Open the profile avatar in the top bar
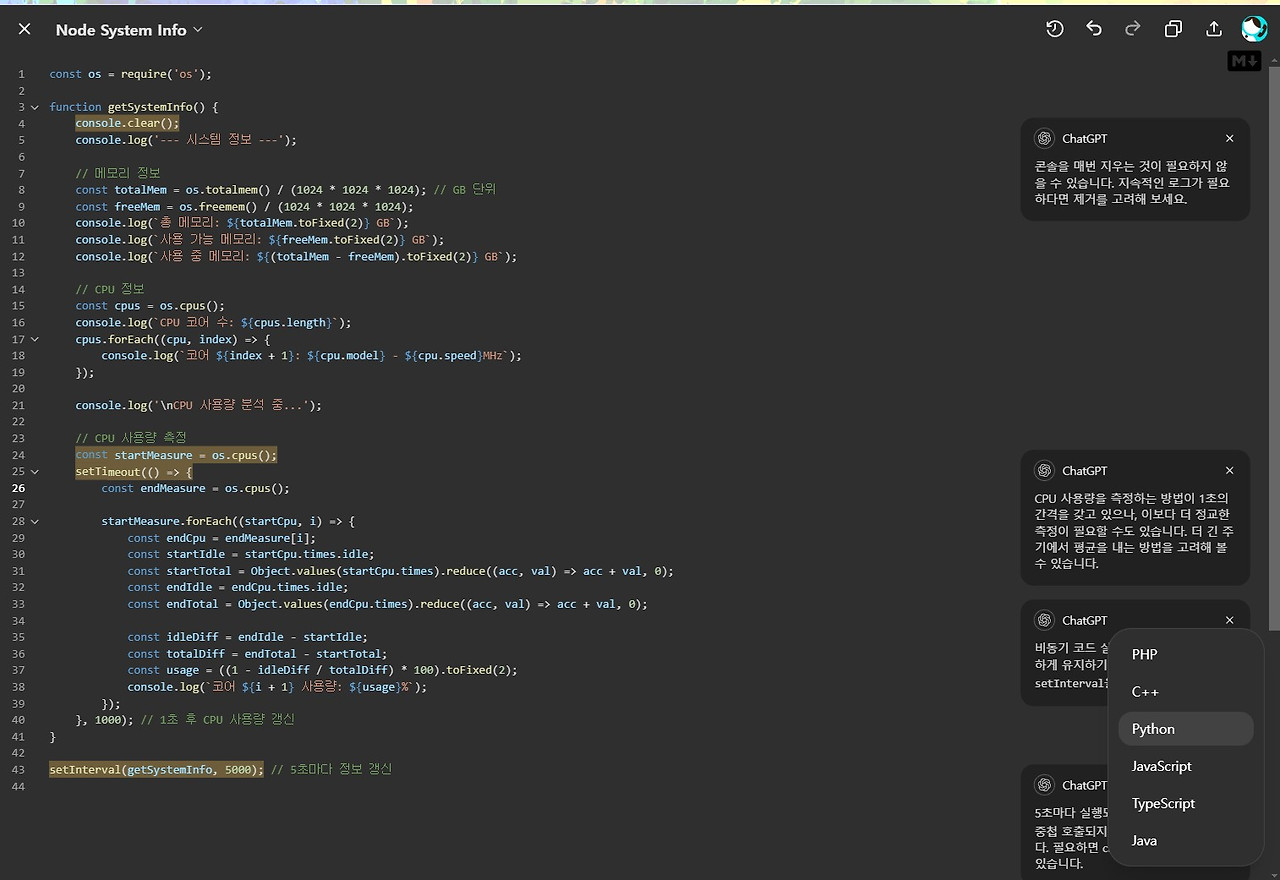The height and width of the screenshot is (880, 1280). (1254, 29)
